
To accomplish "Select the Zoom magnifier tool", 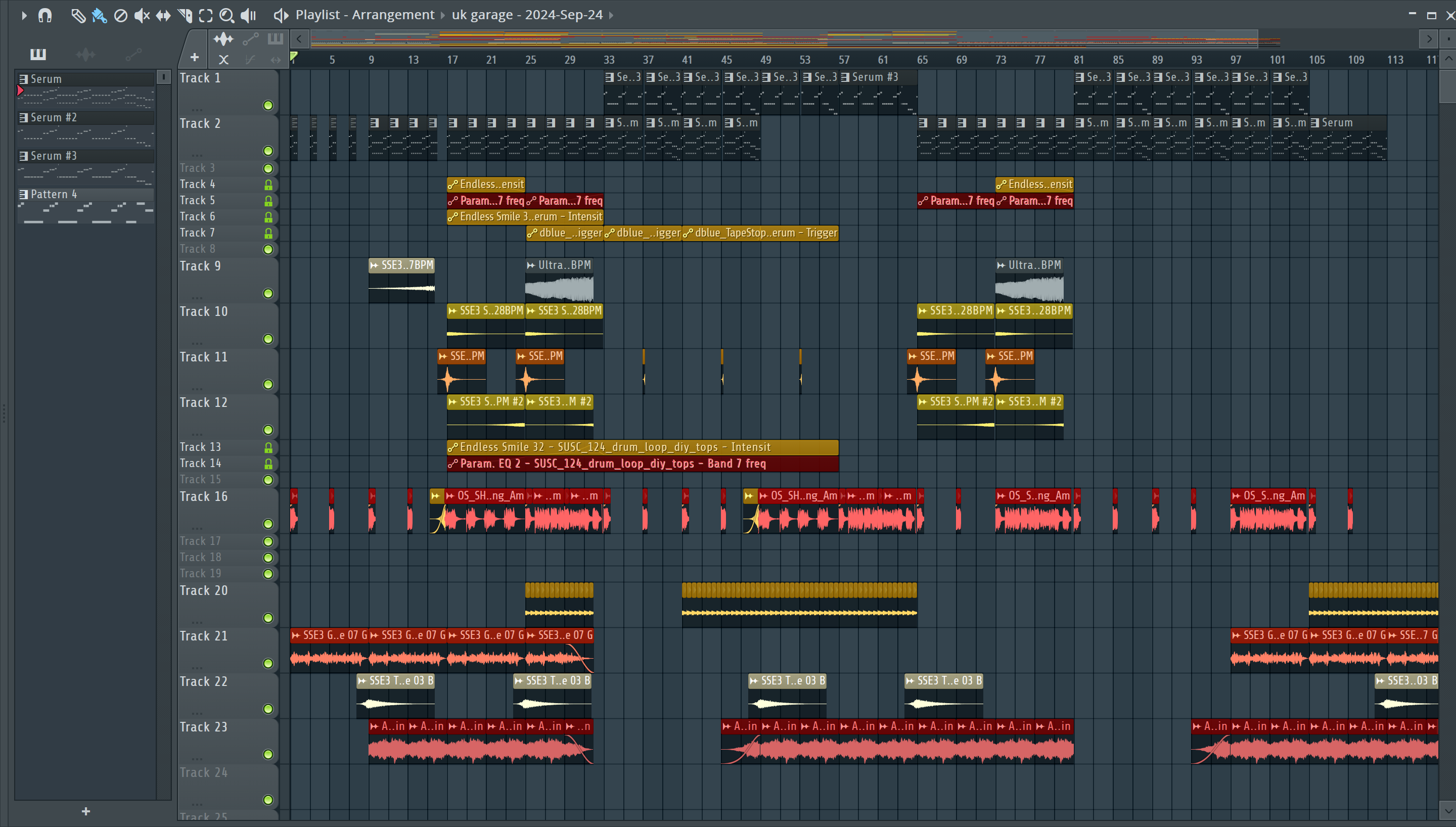I will [x=226, y=15].
